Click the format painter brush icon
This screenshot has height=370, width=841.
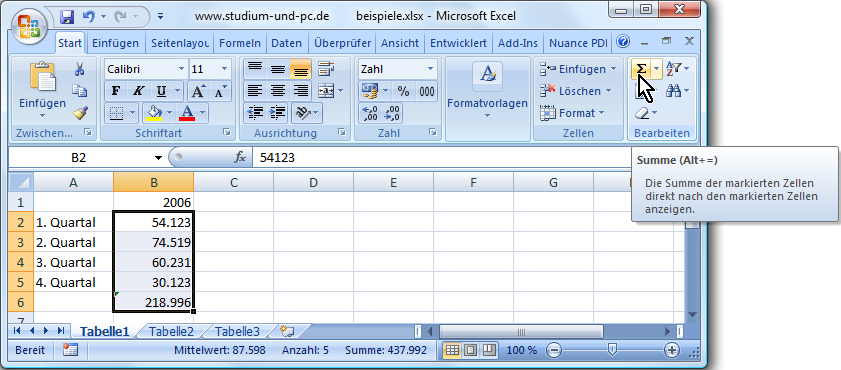[x=80, y=113]
